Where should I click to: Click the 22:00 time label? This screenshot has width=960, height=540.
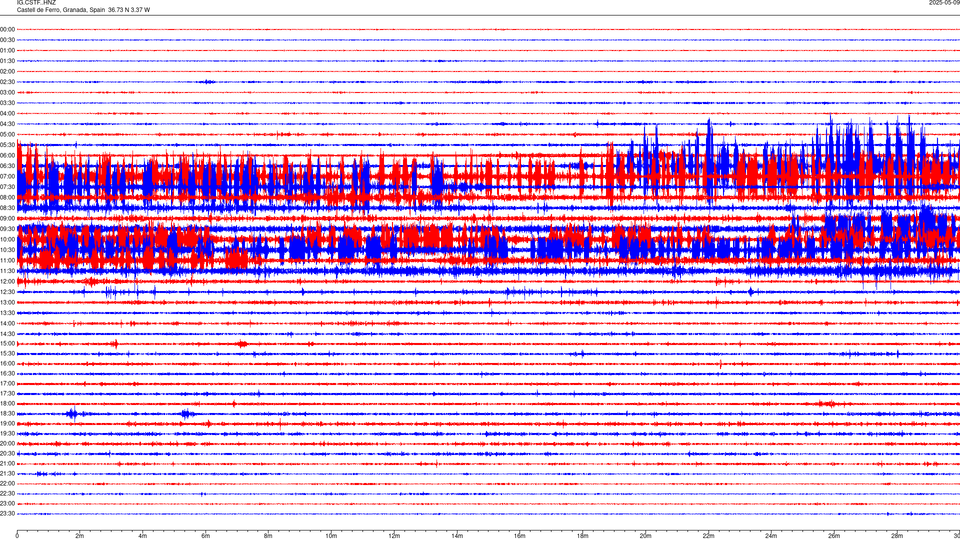(x=7, y=484)
